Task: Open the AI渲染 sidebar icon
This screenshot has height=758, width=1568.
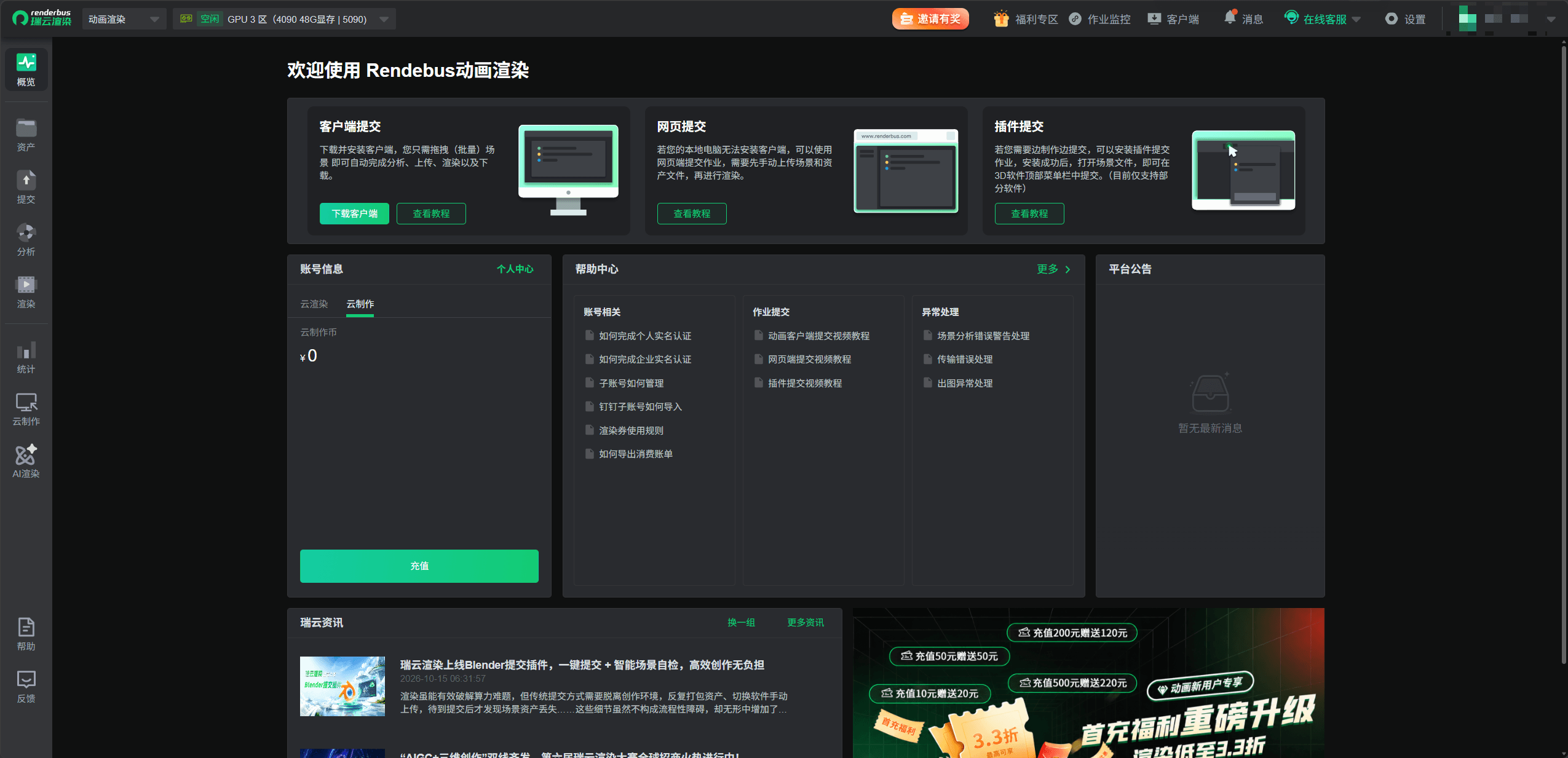Action: [26, 461]
